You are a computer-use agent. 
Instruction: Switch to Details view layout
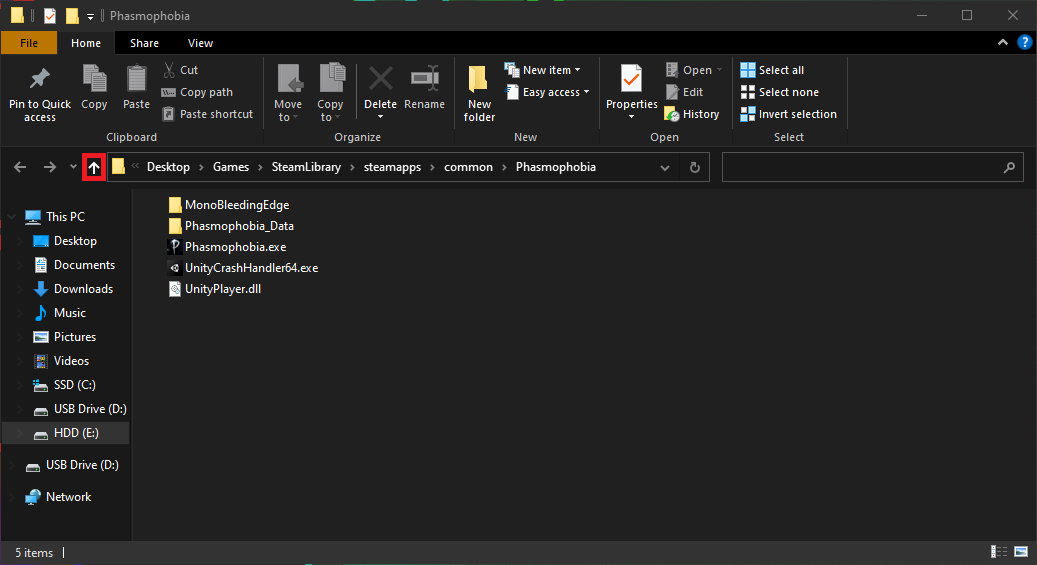tap(999, 552)
